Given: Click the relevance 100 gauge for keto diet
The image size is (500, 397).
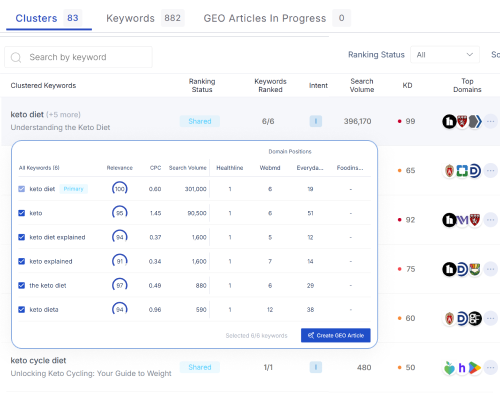Looking at the screenshot, I should click(120, 189).
